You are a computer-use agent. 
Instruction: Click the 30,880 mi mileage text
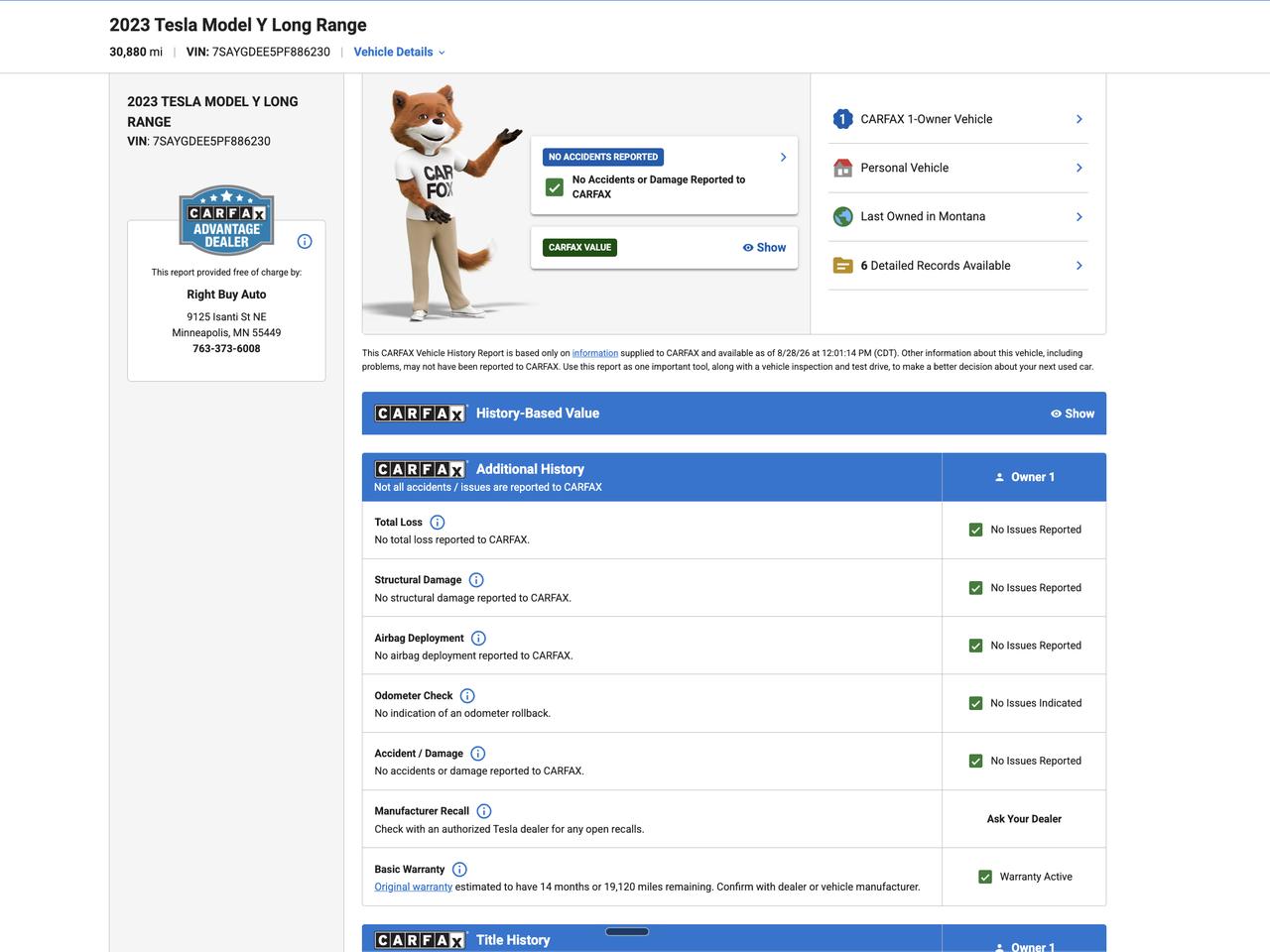click(136, 53)
